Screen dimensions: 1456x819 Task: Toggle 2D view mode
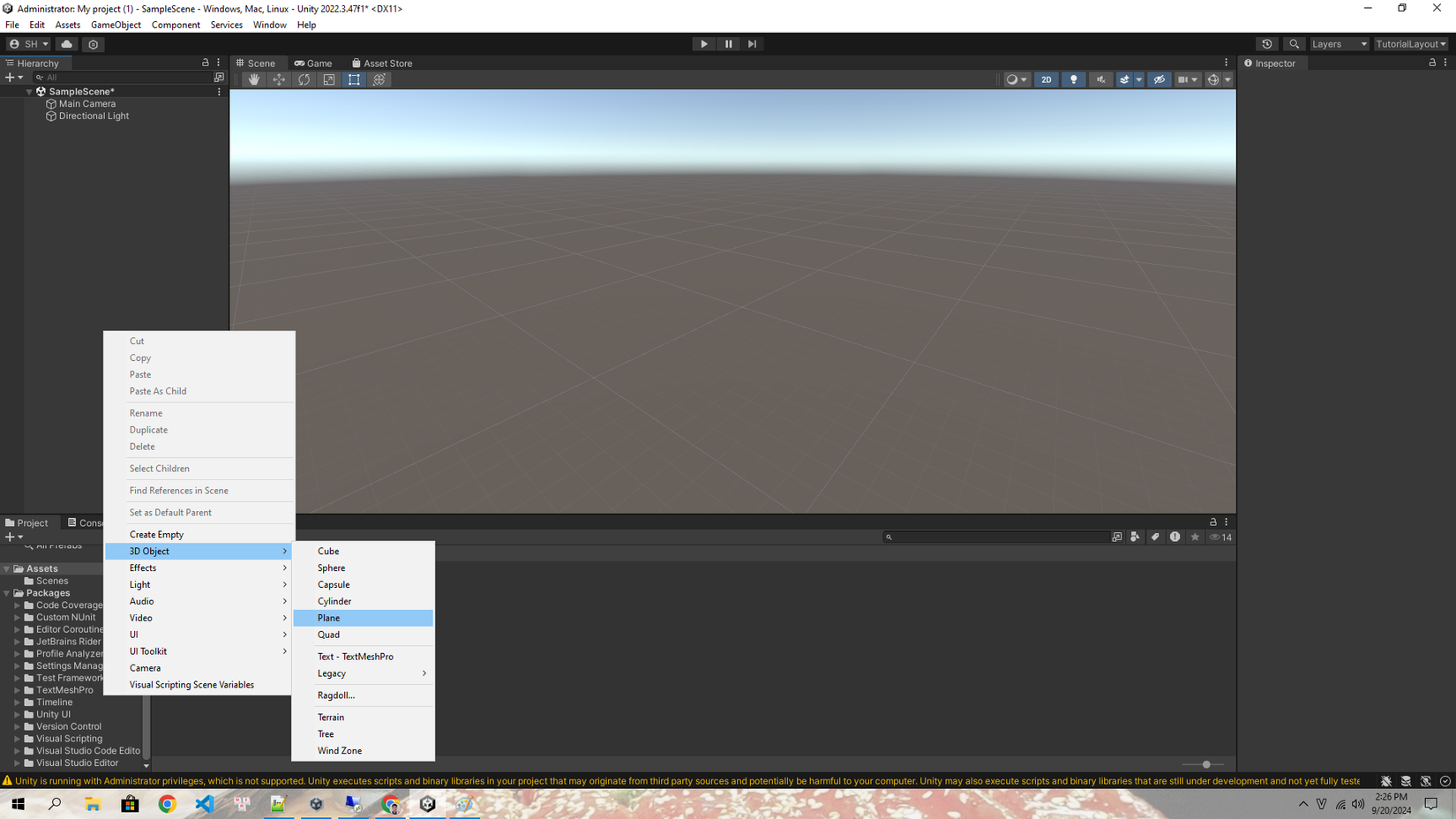coord(1046,79)
